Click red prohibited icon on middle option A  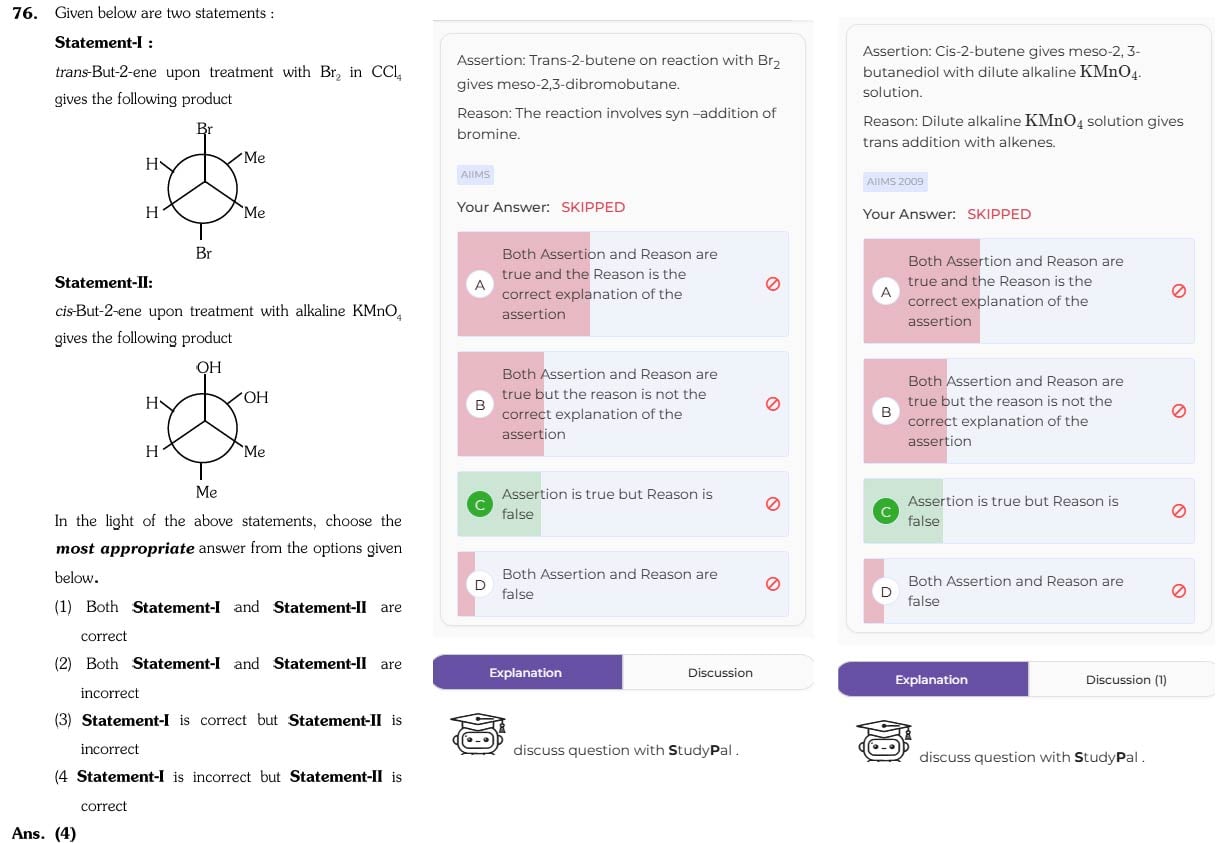pos(772,284)
